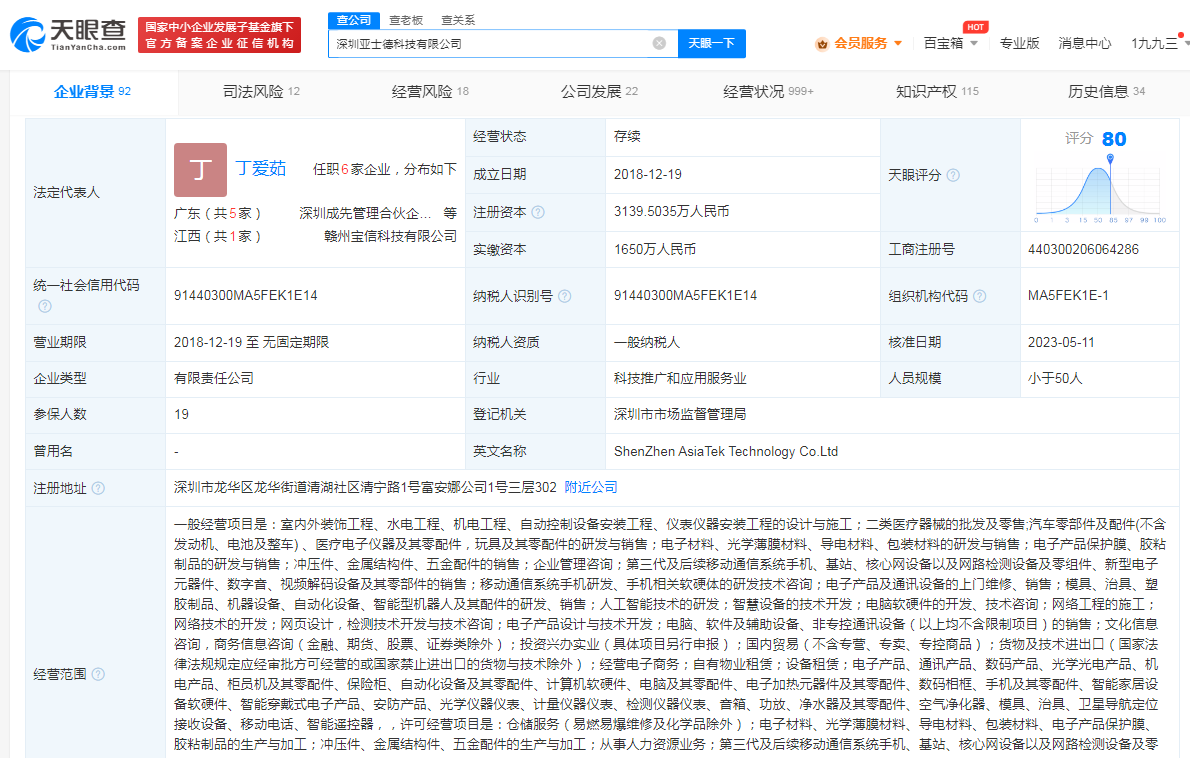The height and width of the screenshot is (758, 1190).
Task: Click the 江西（共1家） entry
Action: 218,236
